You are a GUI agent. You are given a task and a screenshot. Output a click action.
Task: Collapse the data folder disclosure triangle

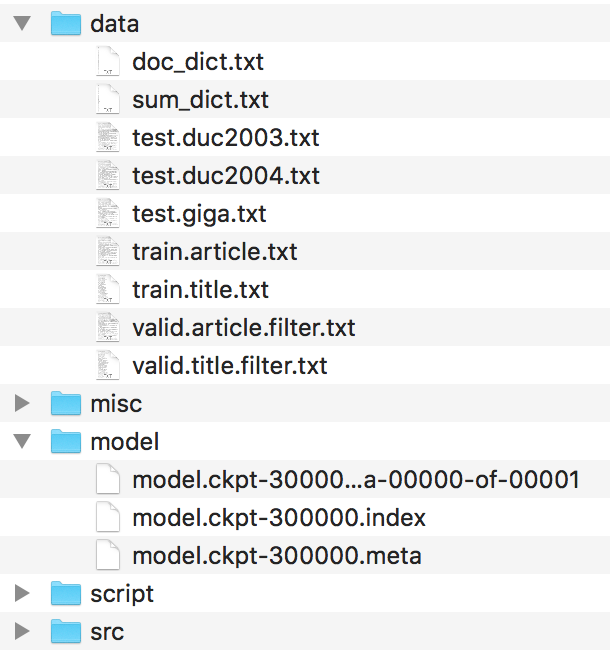[23, 23]
